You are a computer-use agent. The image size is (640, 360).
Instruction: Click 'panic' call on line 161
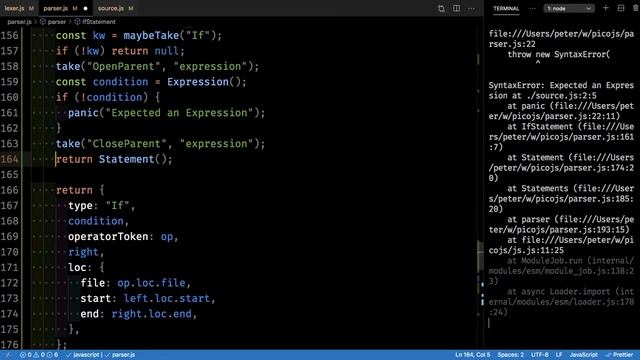[x=83, y=113]
